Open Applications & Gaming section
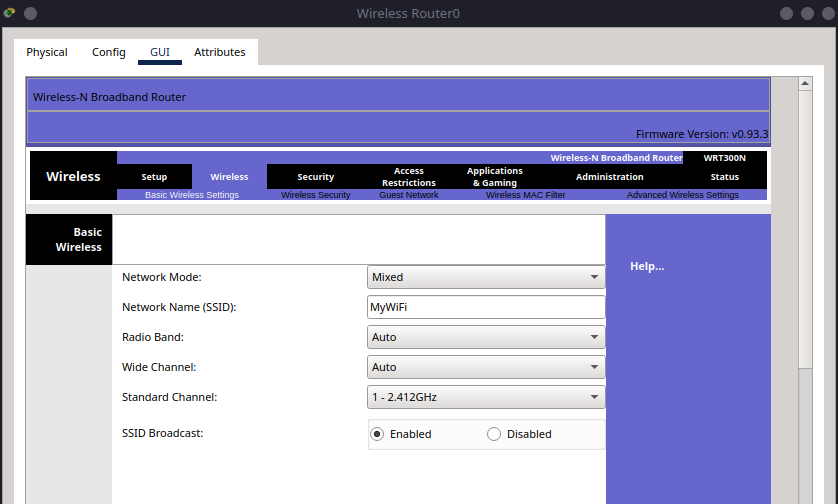This screenshot has width=838, height=504. (494, 177)
